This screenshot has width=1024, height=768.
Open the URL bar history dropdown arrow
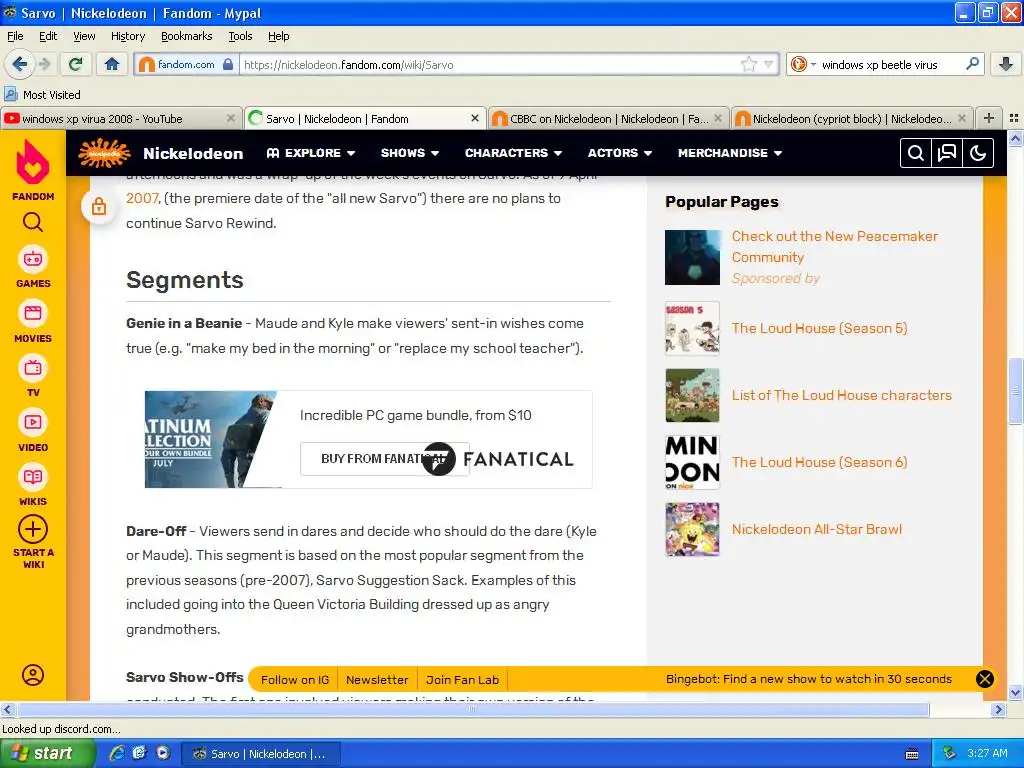(x=769, y=64)
